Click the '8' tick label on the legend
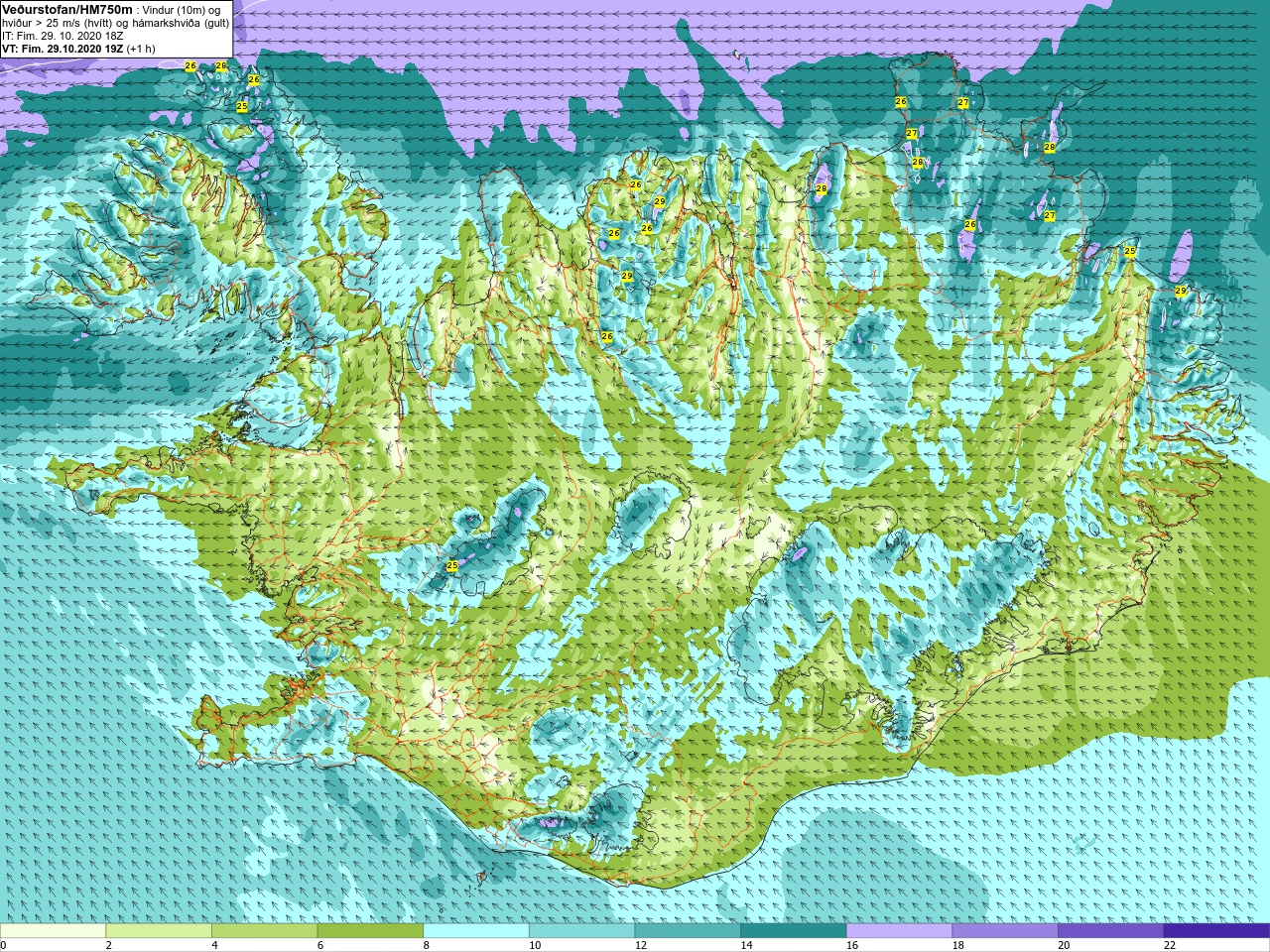 click(426, 945)
